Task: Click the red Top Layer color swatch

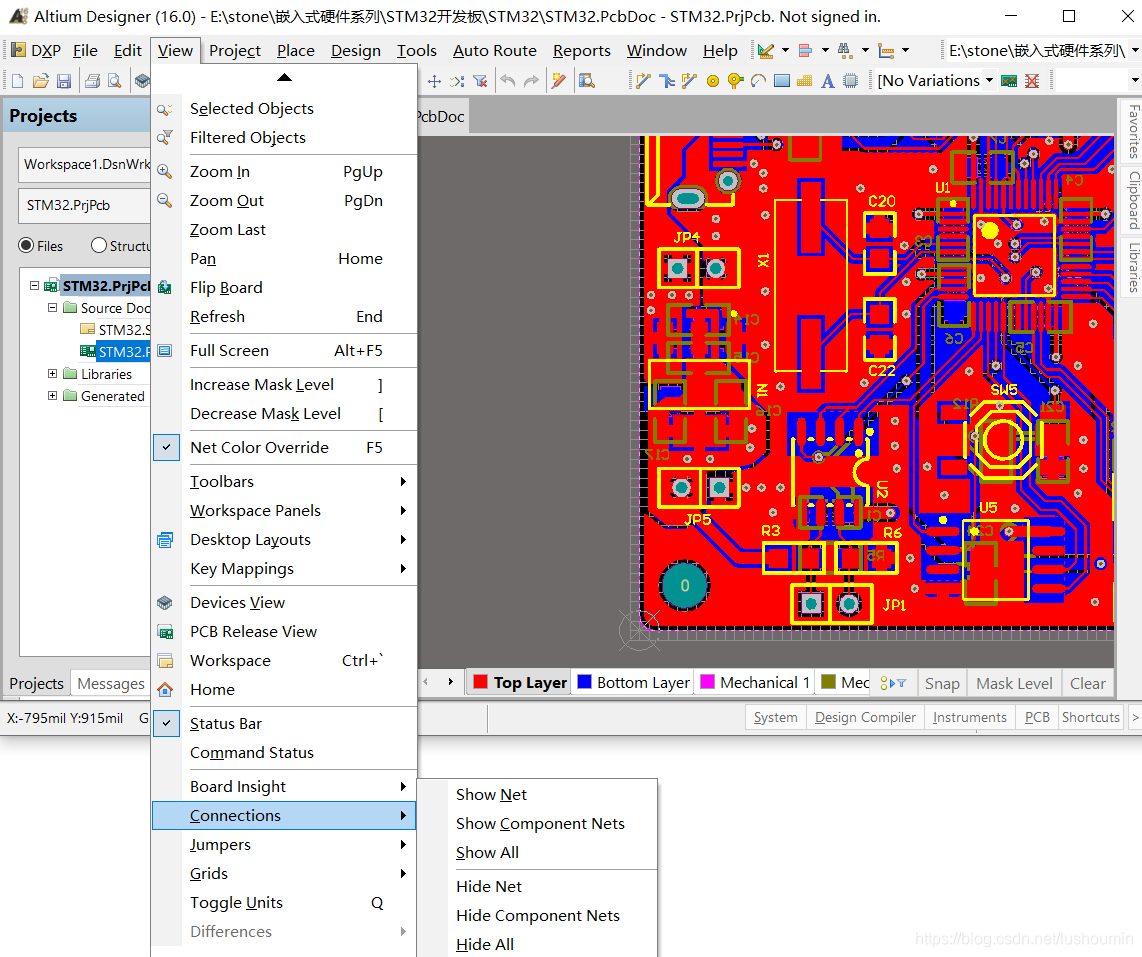Action: 480,683
